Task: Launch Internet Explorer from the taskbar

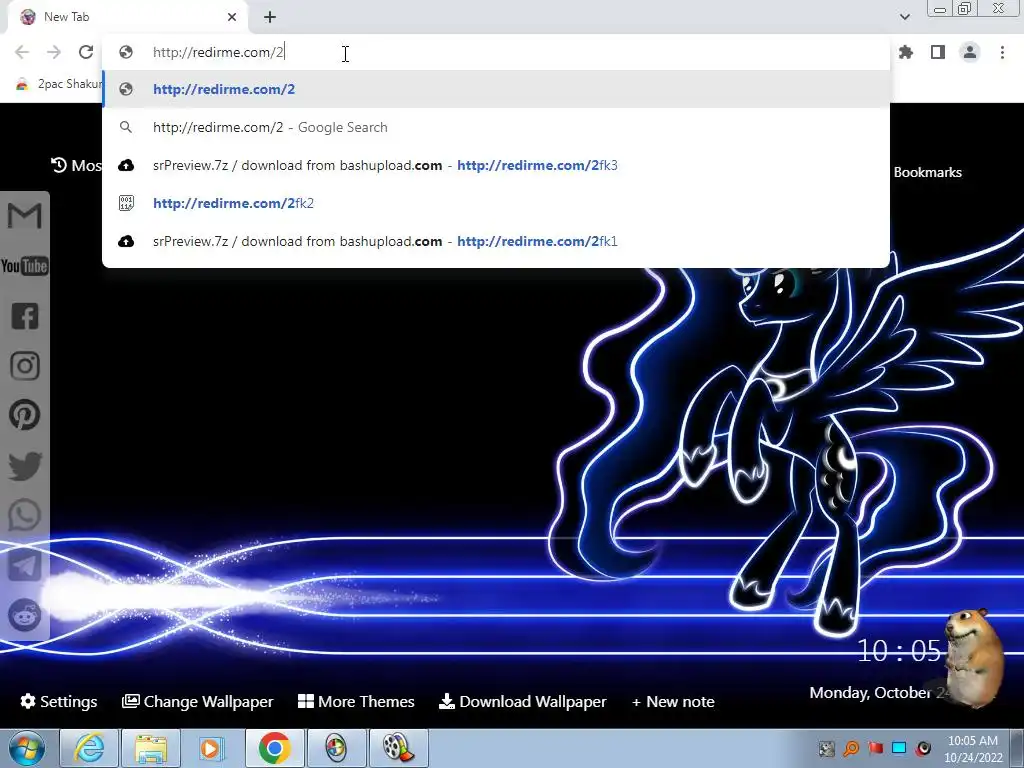Action: click(x=88, y=748)
